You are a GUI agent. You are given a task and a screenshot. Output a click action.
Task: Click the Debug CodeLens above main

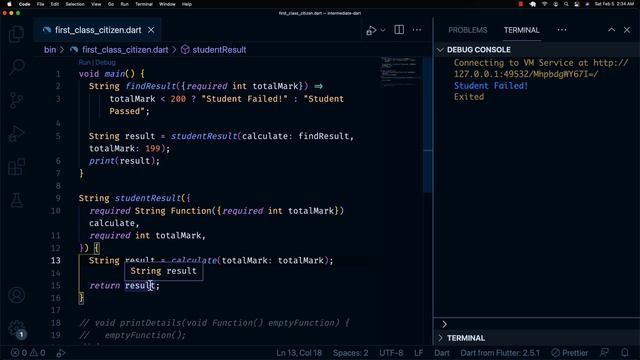tap(105, 62)
